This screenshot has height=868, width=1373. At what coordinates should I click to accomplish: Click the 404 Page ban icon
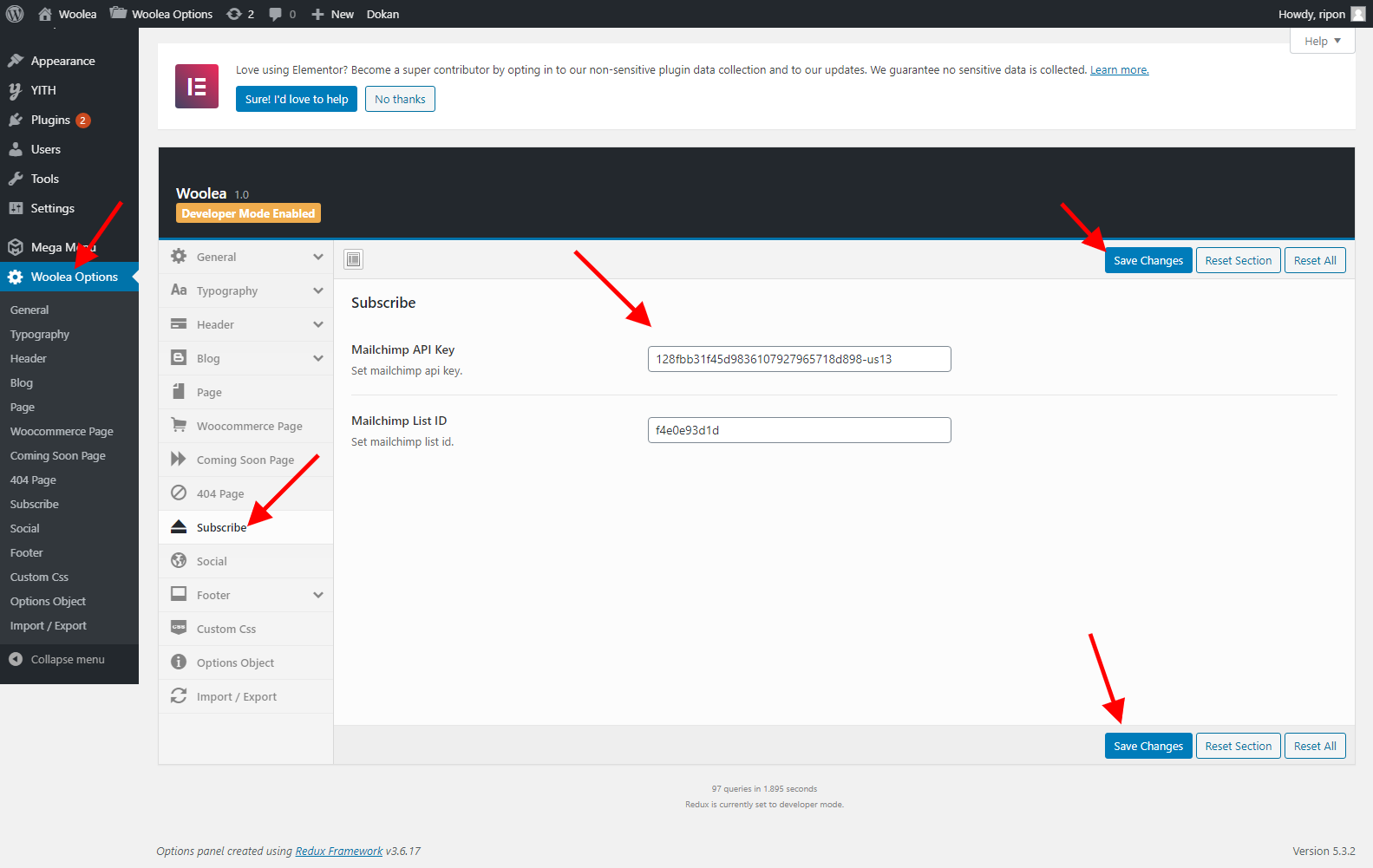[179, 493]
